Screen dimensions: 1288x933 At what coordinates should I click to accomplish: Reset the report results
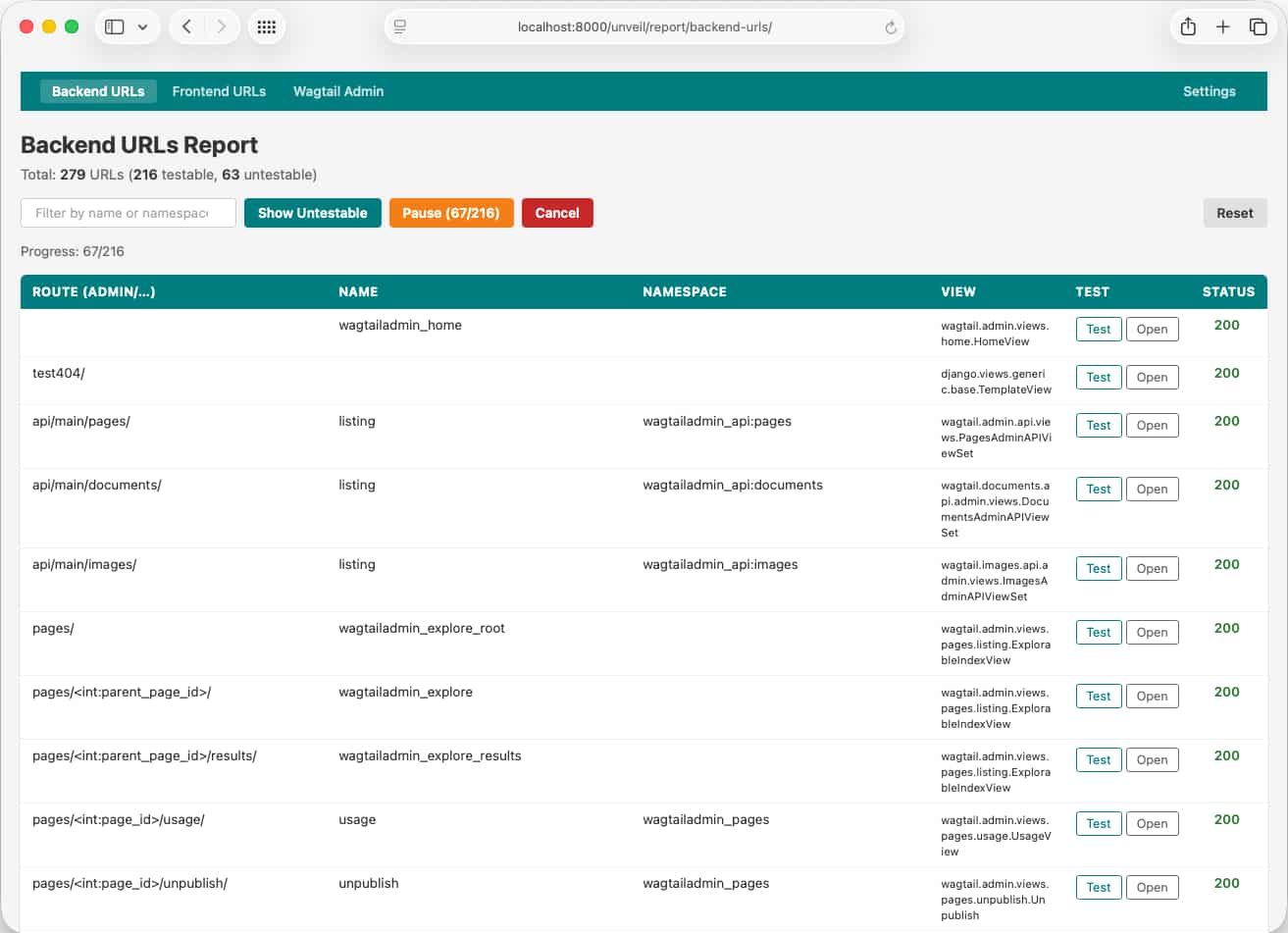point(1235,213)
